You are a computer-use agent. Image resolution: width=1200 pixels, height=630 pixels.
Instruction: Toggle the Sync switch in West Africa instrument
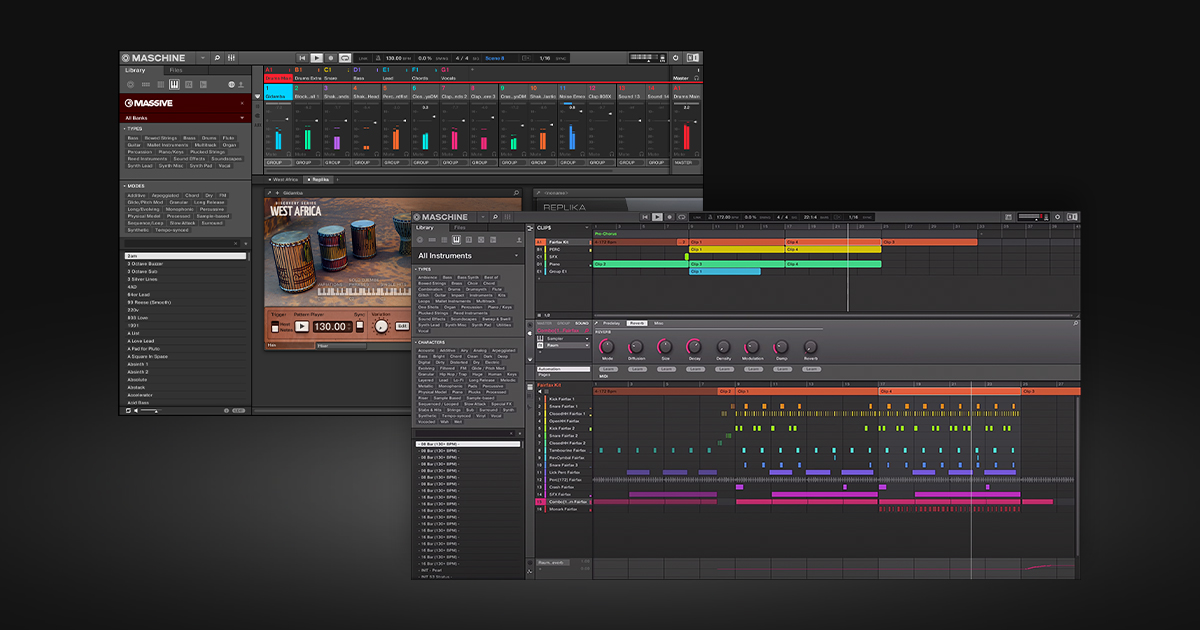360,326
